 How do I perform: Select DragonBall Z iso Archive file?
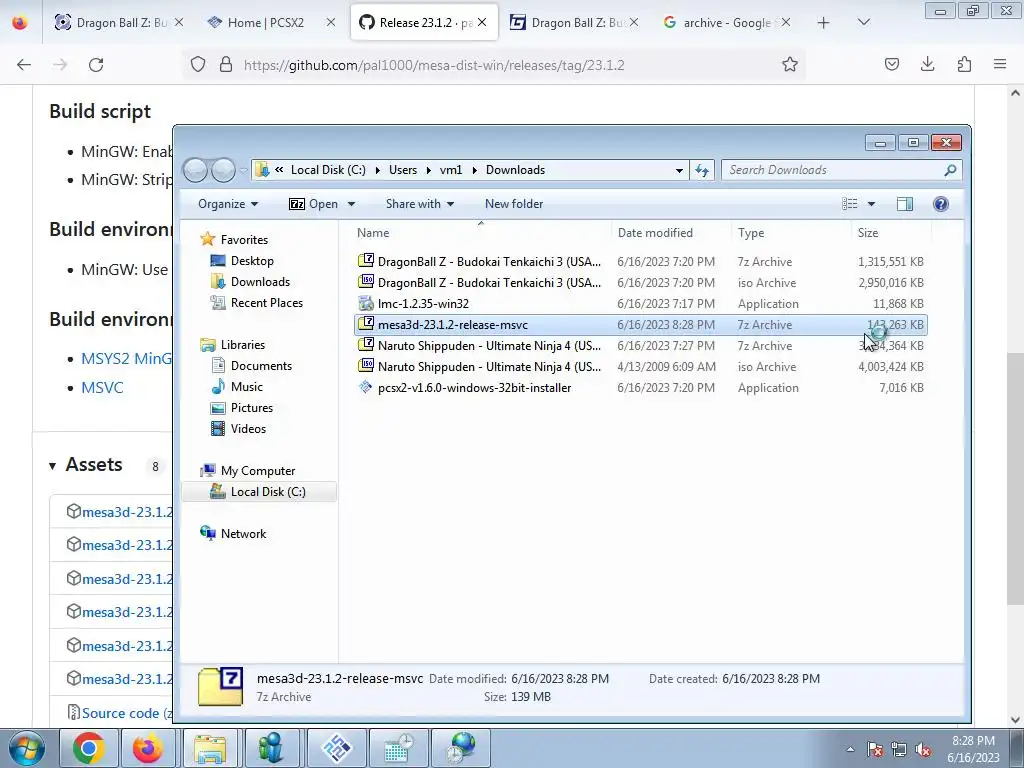pyautogui.click(x=640, y=283)
